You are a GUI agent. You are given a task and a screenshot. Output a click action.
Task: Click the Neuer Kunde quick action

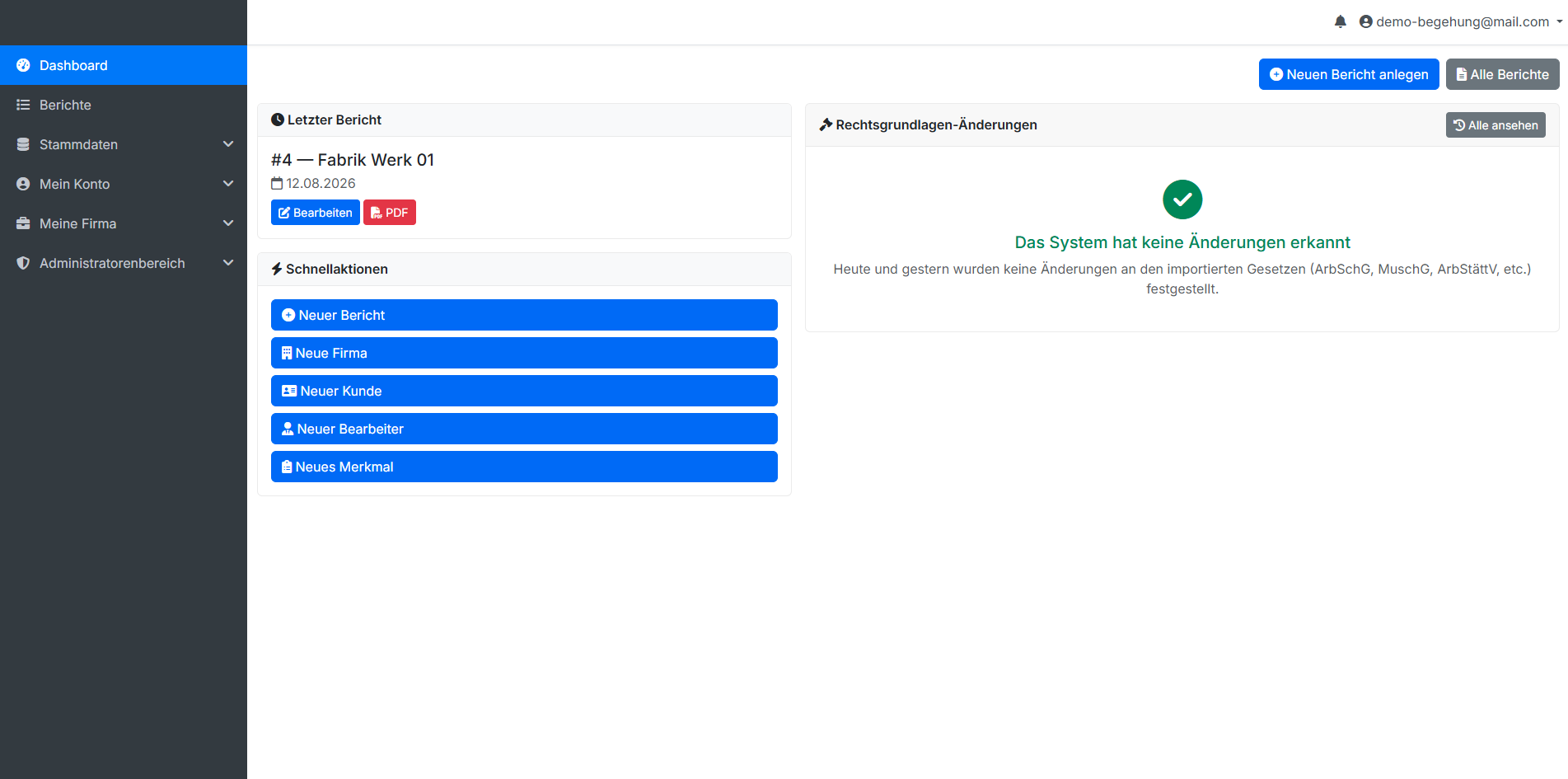524,391
